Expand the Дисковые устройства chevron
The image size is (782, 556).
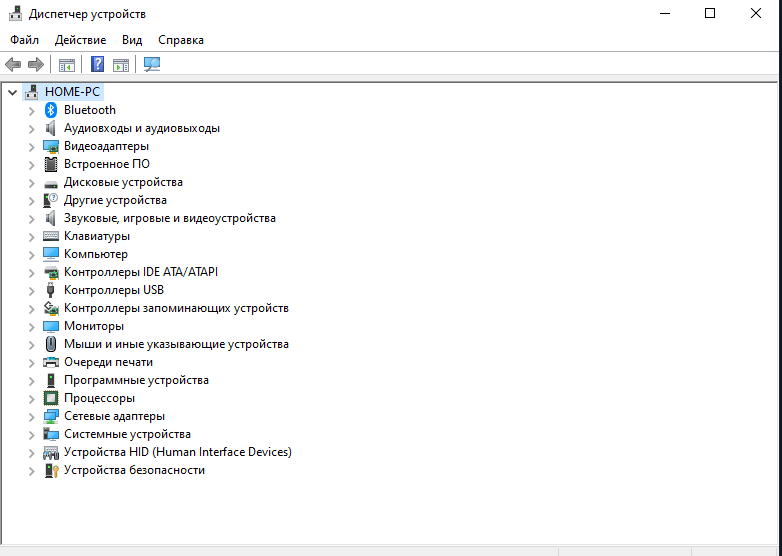click(x=31, y=183)
